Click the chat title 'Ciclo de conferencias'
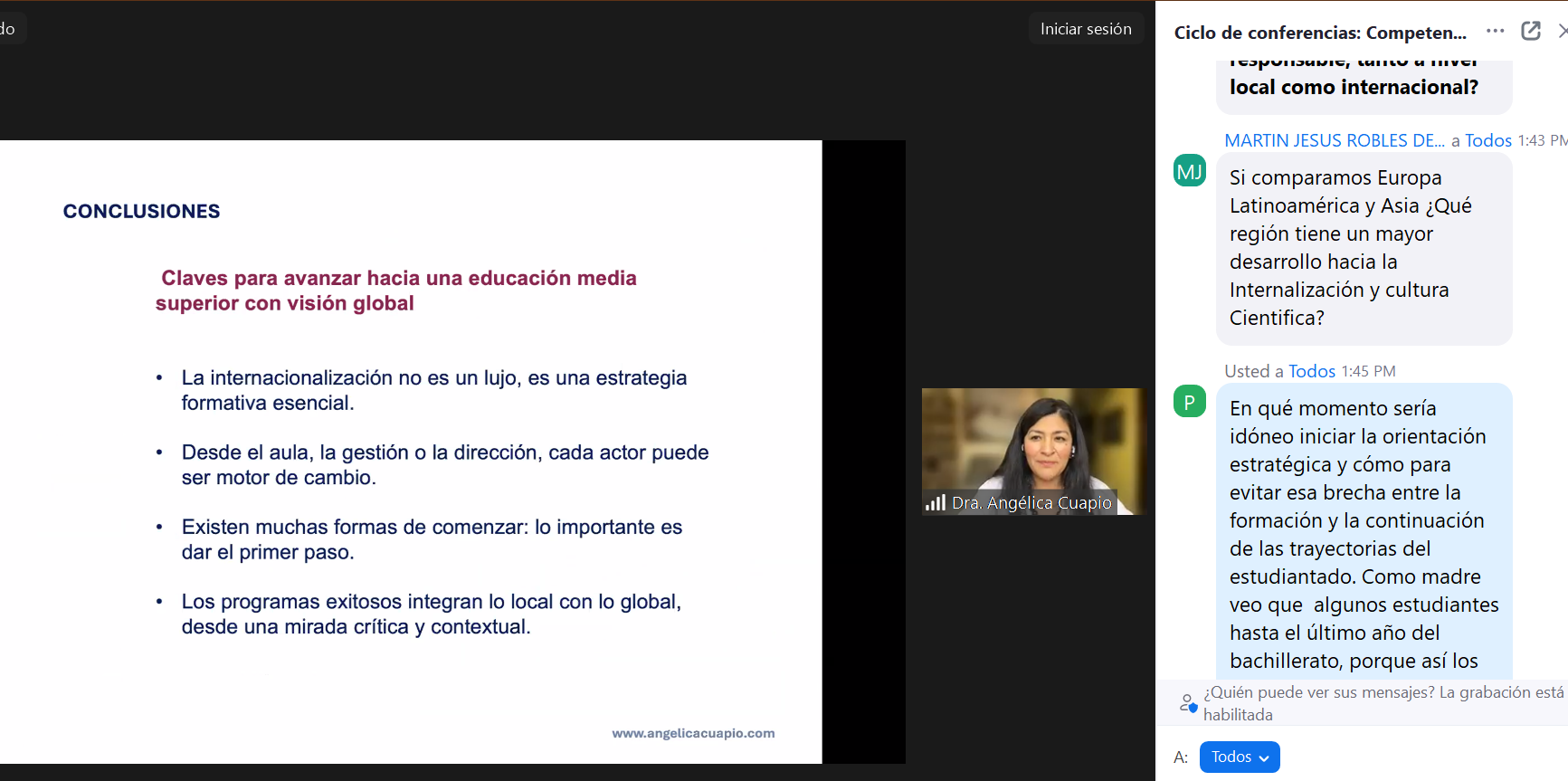1568x781 pixels. (x=1319, y=33)
